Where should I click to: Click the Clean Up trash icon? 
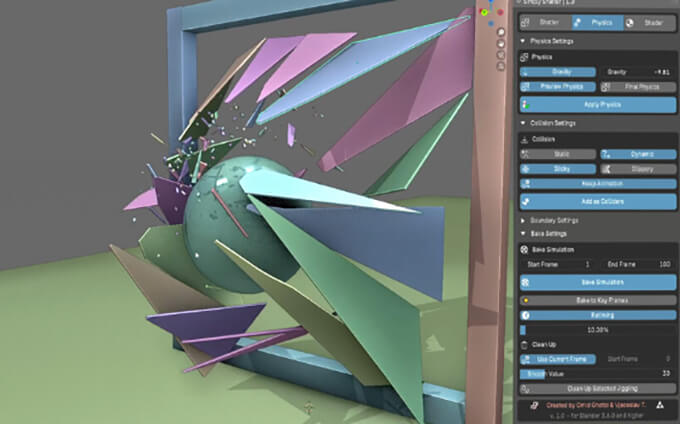pyautogui.click(x=526, y=345)
